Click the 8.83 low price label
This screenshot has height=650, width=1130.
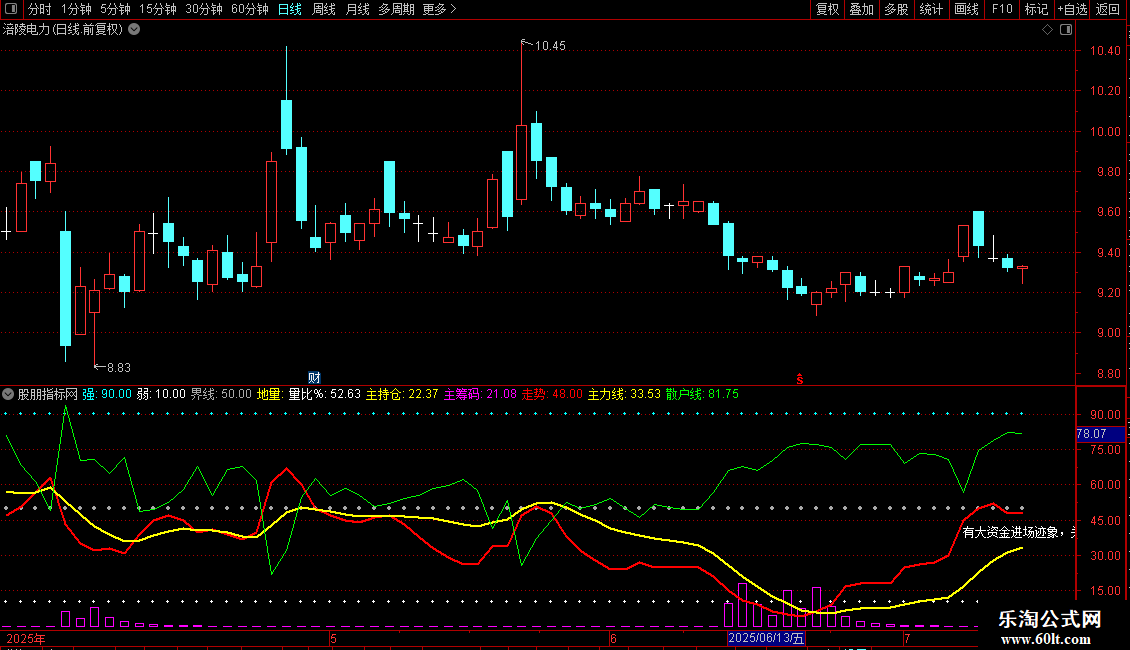pyautogui.click(x=119, y=368)
